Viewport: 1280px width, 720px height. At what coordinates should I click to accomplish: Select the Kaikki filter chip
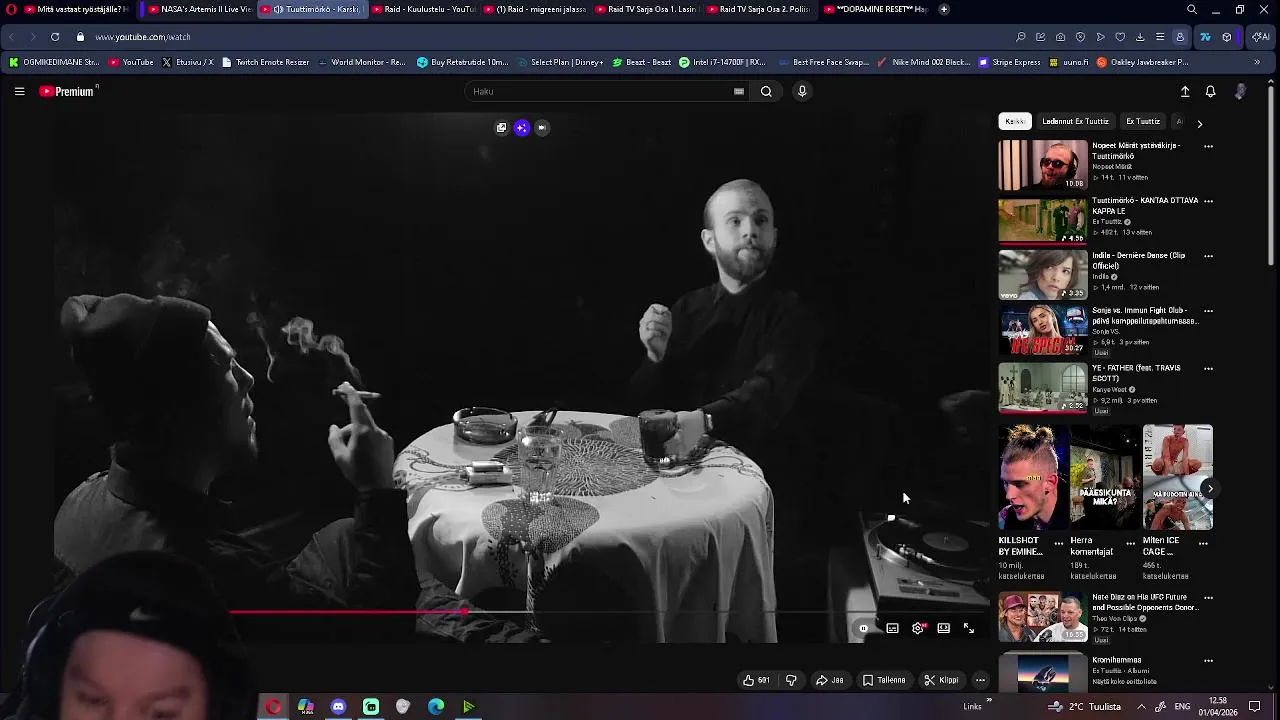[x=1015, y=121]
